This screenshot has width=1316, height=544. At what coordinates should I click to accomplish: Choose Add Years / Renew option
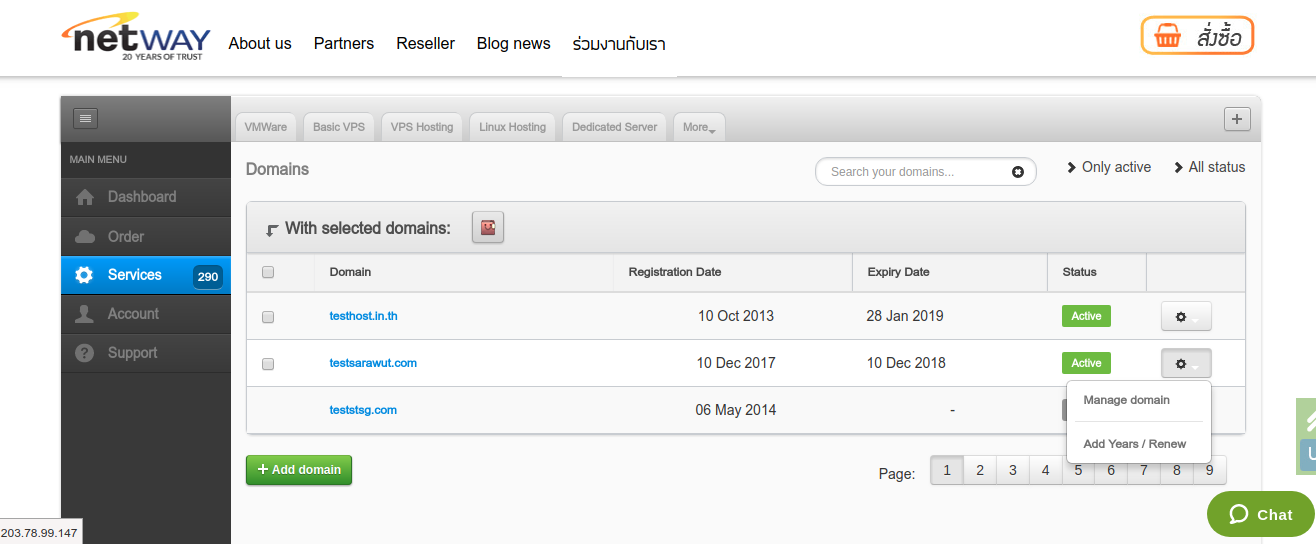[x=1135, y=444]
